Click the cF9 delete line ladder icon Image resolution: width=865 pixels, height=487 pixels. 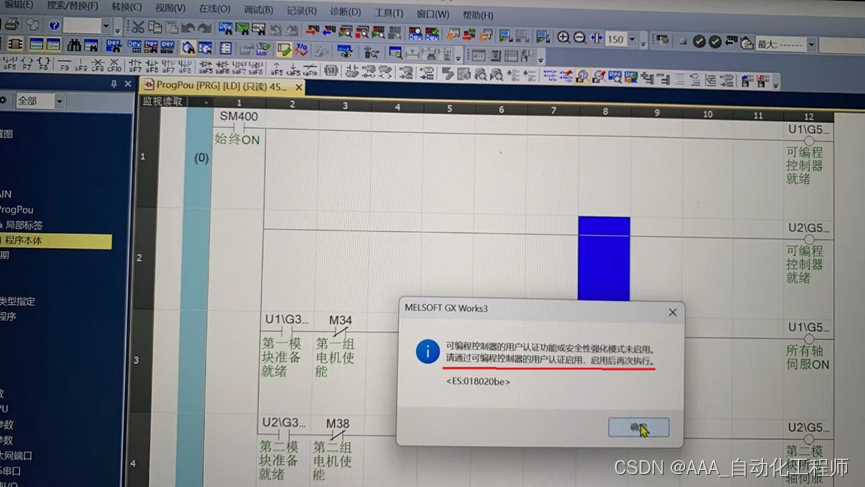coord(98,64)
